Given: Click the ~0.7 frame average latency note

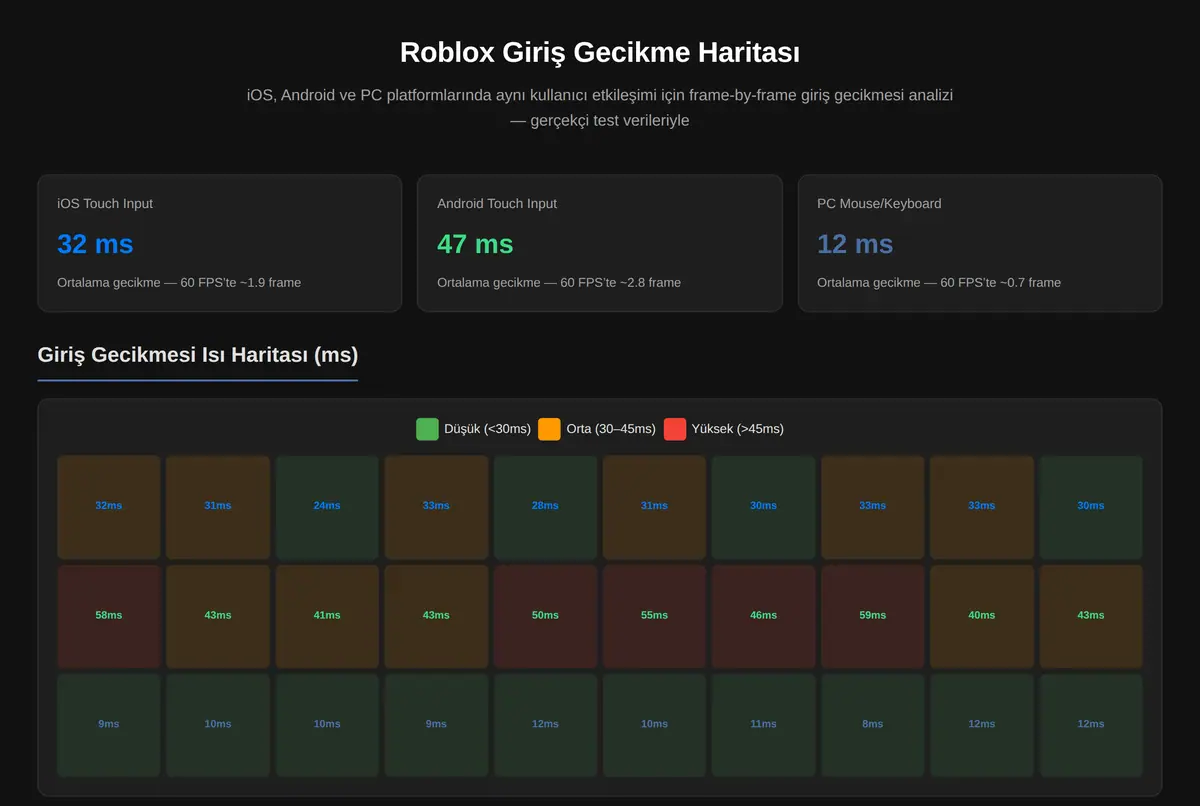Looking at the screenshot, I should (939, 283).
